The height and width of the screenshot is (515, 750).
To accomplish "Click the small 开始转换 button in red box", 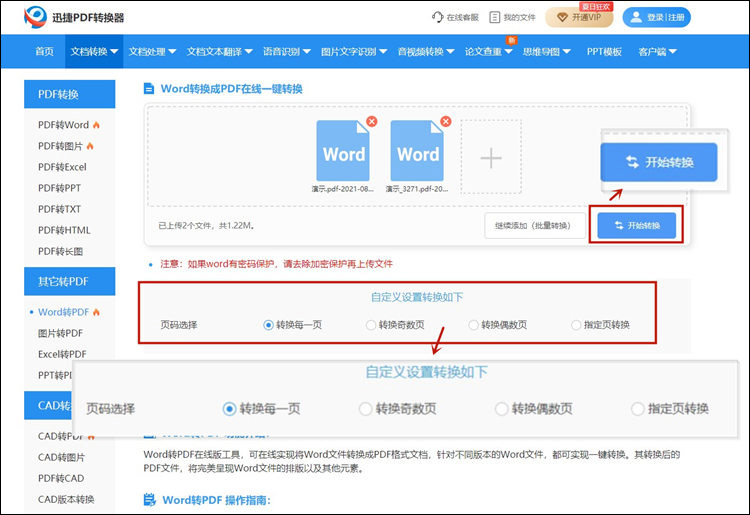I will point(637,225).
